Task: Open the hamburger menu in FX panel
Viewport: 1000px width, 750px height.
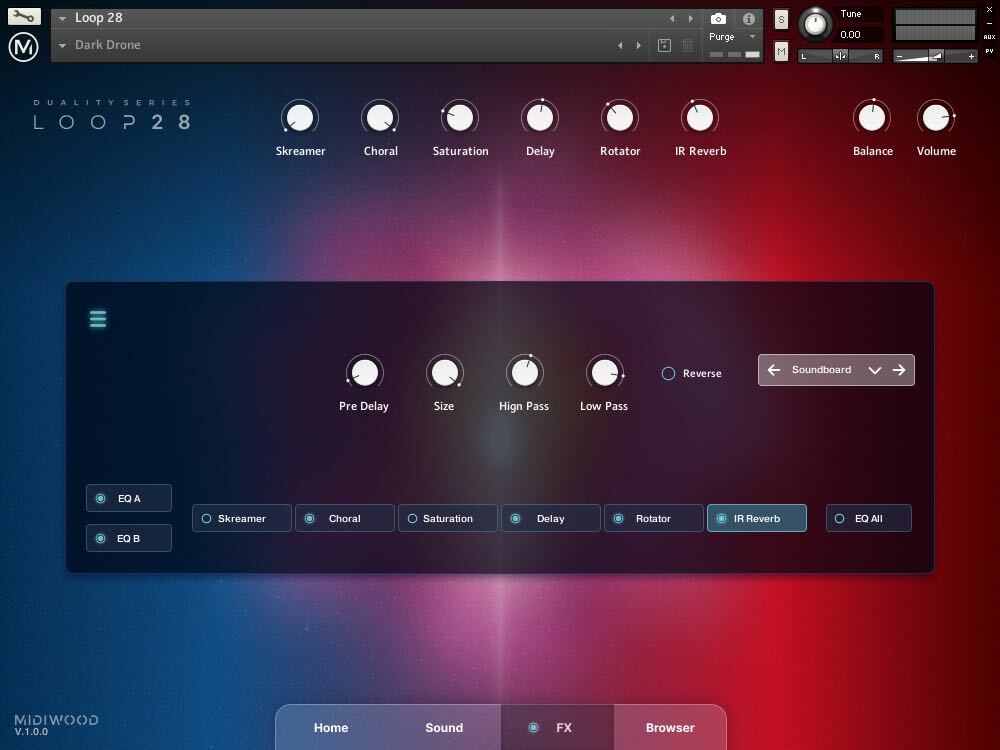Action: pos(98,319)
